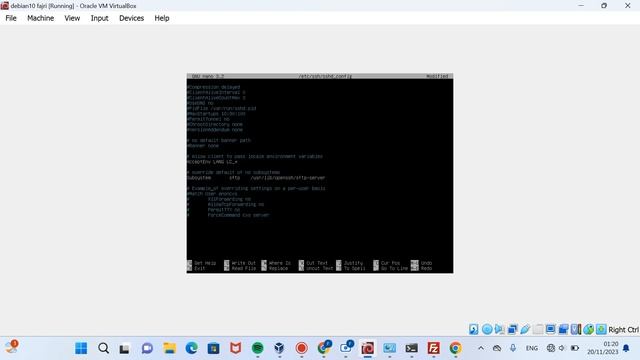The image size is (640, 360).
Task: Click the Justify shortcut in nano
Action: click(x=350, y=263)
